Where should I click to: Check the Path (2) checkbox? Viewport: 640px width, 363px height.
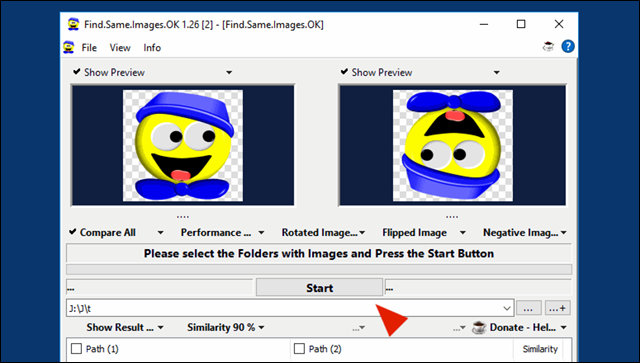299,349
